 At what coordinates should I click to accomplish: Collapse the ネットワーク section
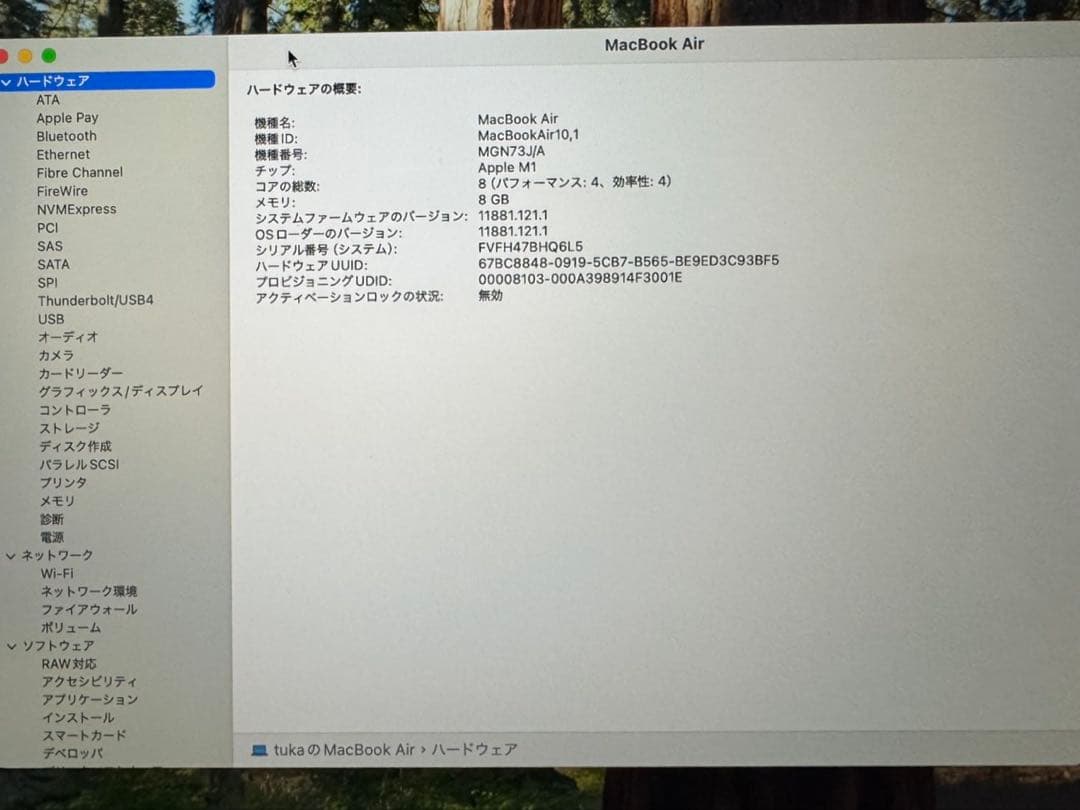click(x=10, y=555)
